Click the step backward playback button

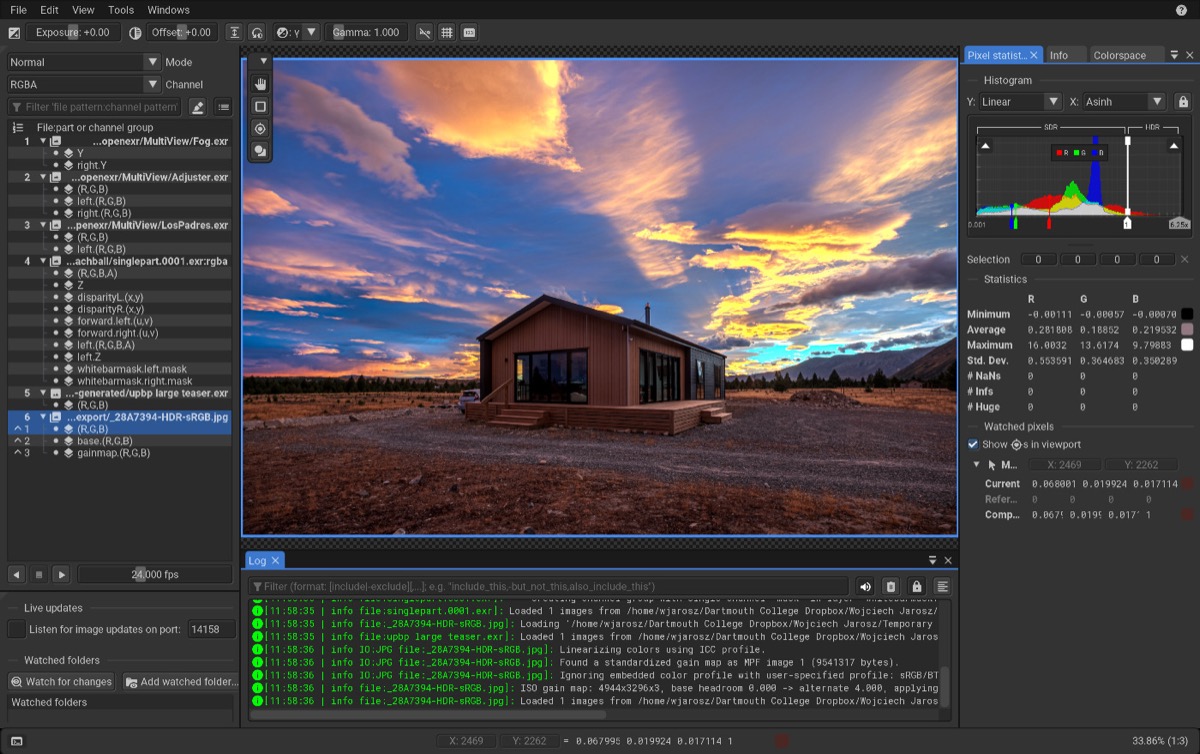(16, 574)
